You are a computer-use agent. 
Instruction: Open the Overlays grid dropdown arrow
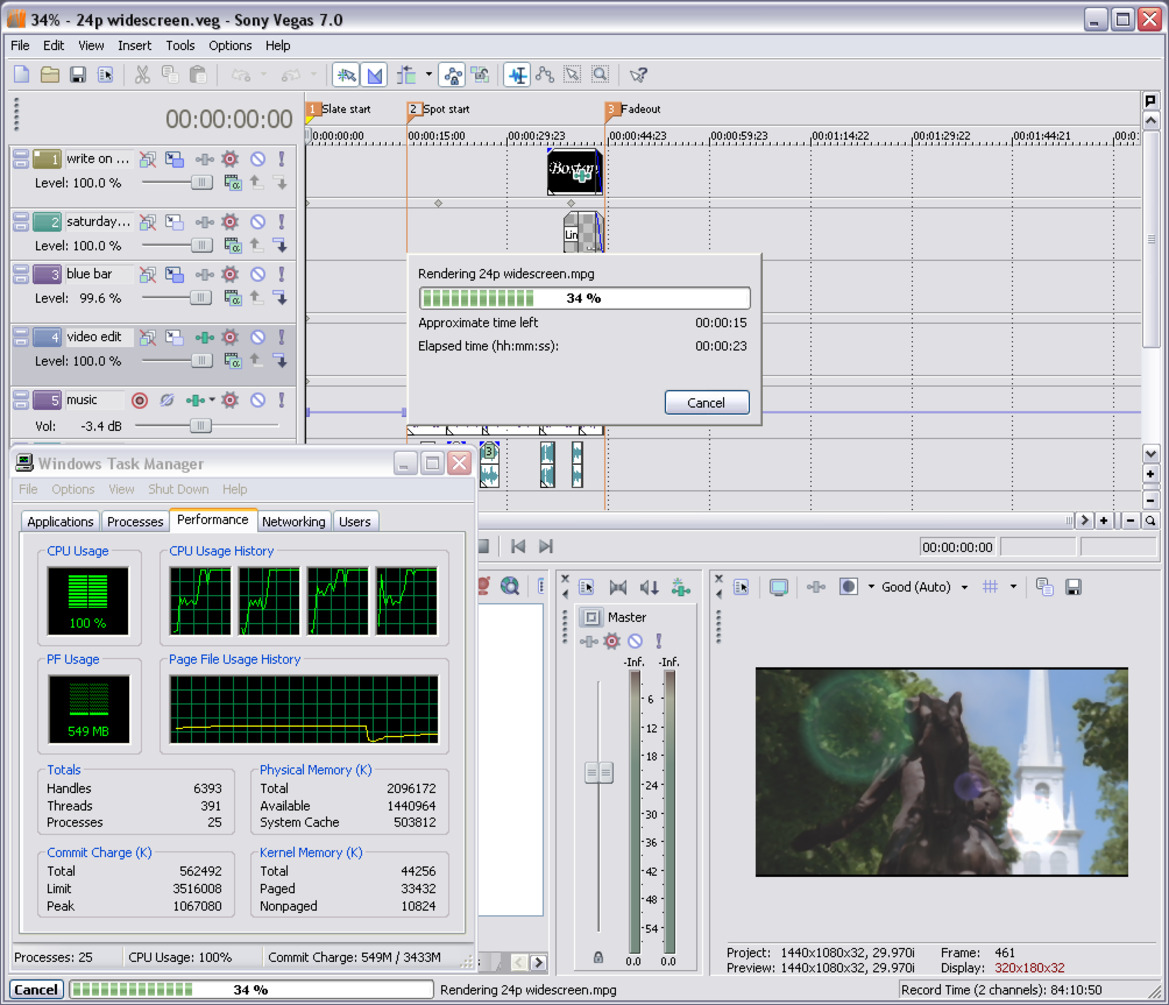click(x=1013, y=587)
